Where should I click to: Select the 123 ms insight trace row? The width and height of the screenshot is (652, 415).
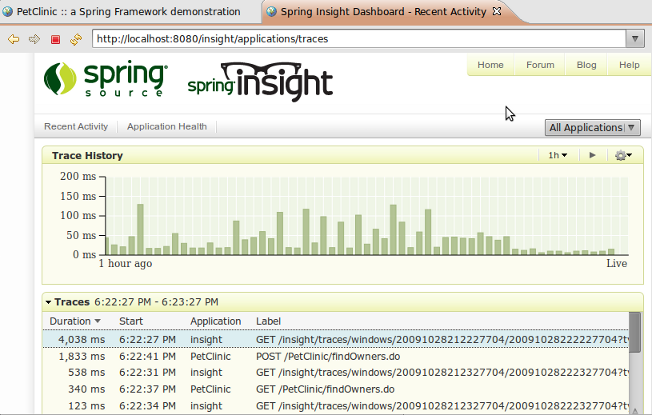click(x=336, y=406)
